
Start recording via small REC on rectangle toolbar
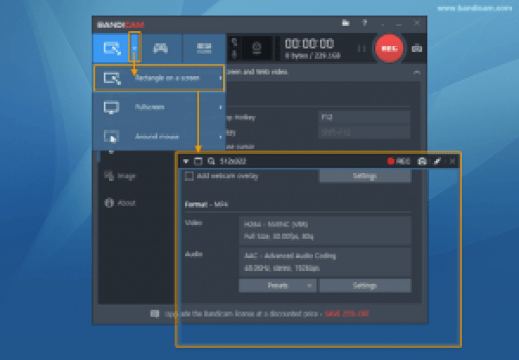tap(399, 161)
